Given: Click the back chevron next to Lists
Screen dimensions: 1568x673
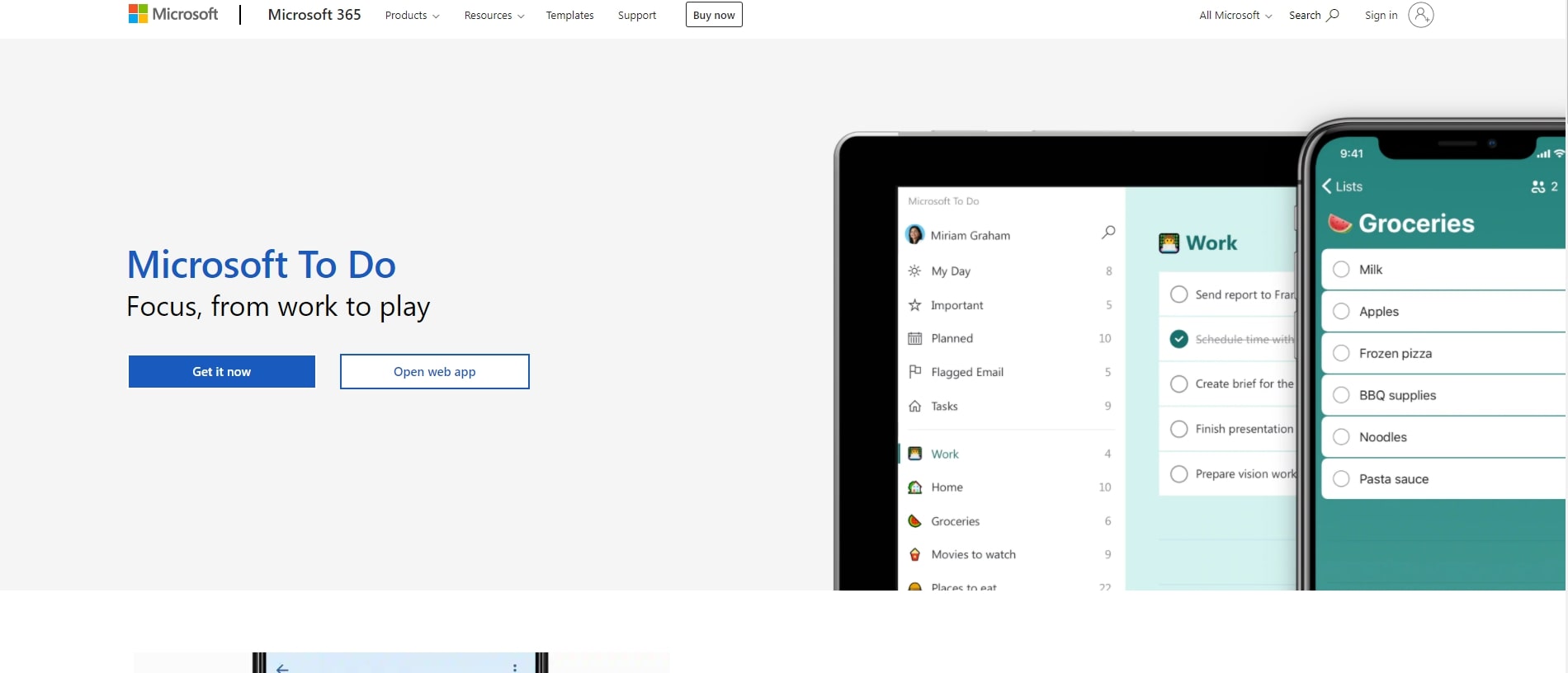Looking at the screenshot, I should pyautogui.click(x=1327, y=186).
